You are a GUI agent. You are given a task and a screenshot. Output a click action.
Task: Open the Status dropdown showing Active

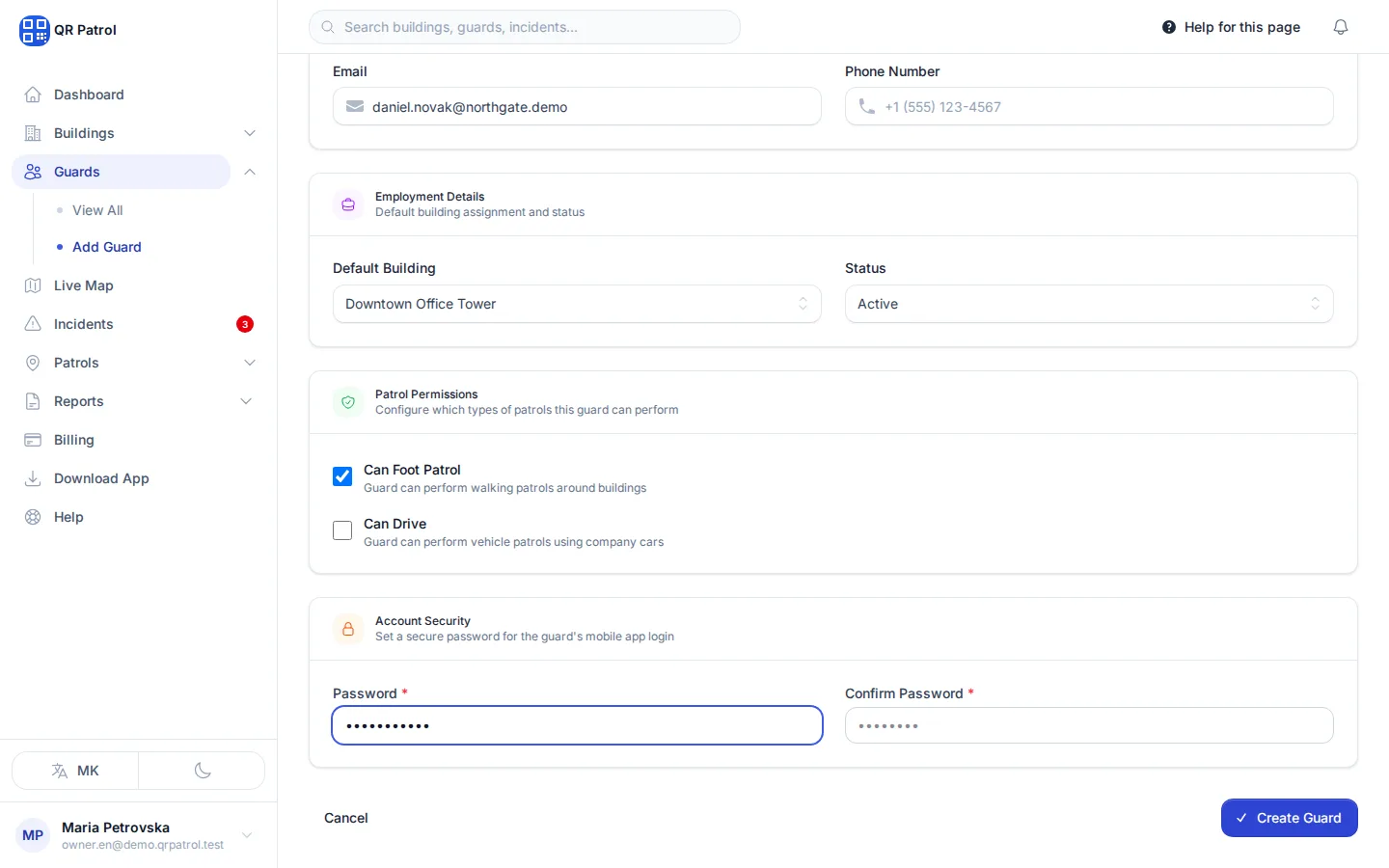point(1089,304)
